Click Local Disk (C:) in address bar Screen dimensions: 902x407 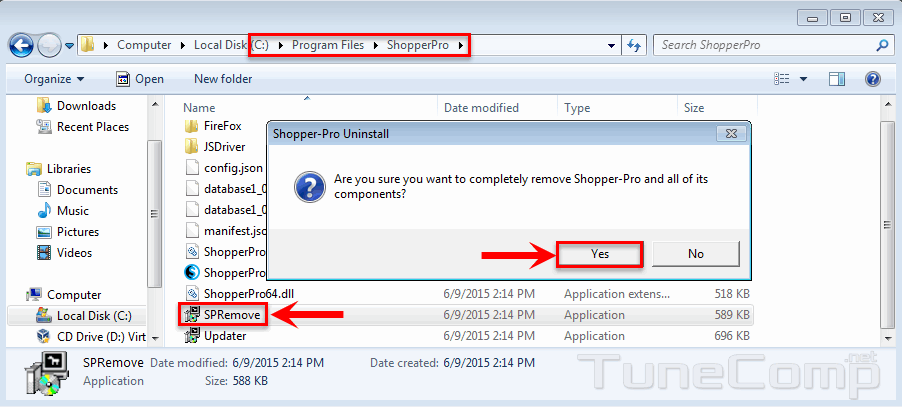231,45
